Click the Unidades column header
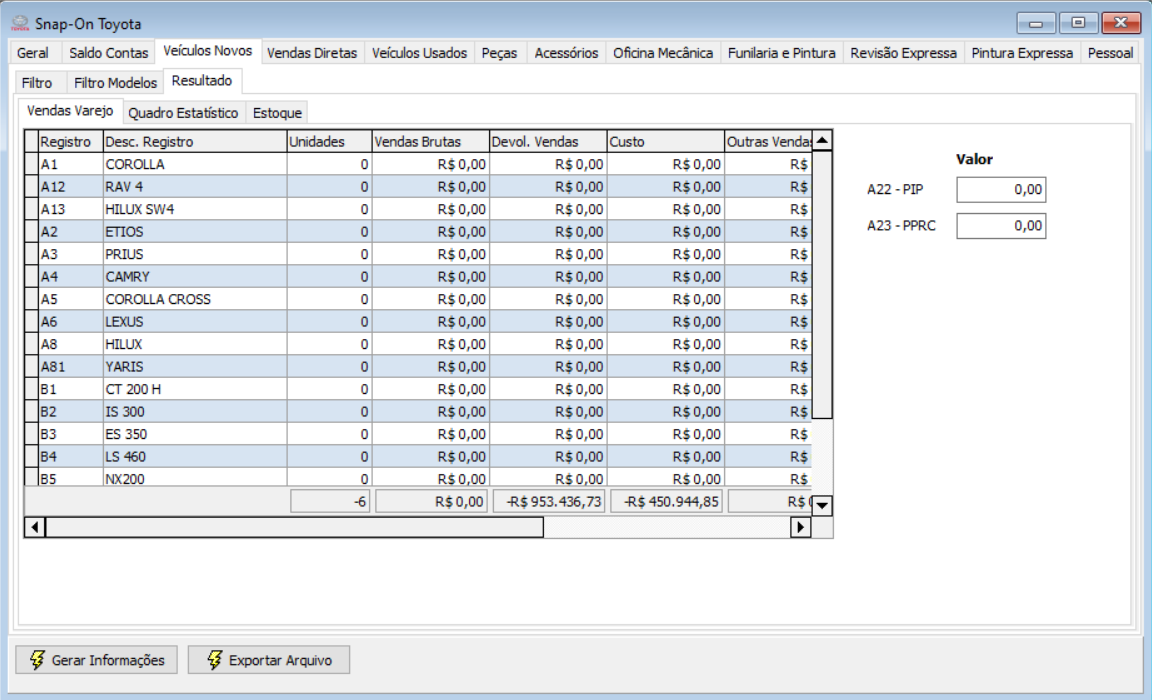 (x=329, y=141)
